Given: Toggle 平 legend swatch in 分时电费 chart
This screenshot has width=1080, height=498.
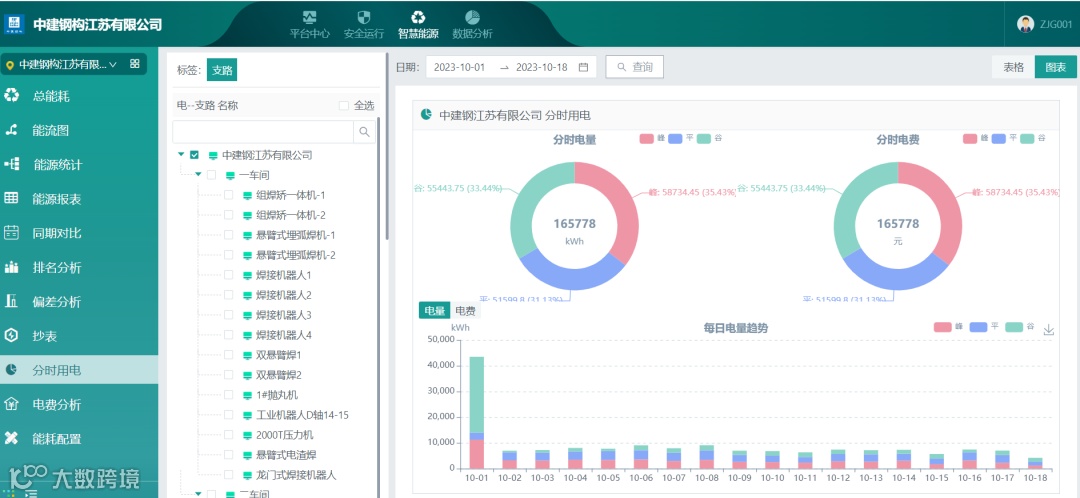Looking at the screenshot, I should coord(998,138).
